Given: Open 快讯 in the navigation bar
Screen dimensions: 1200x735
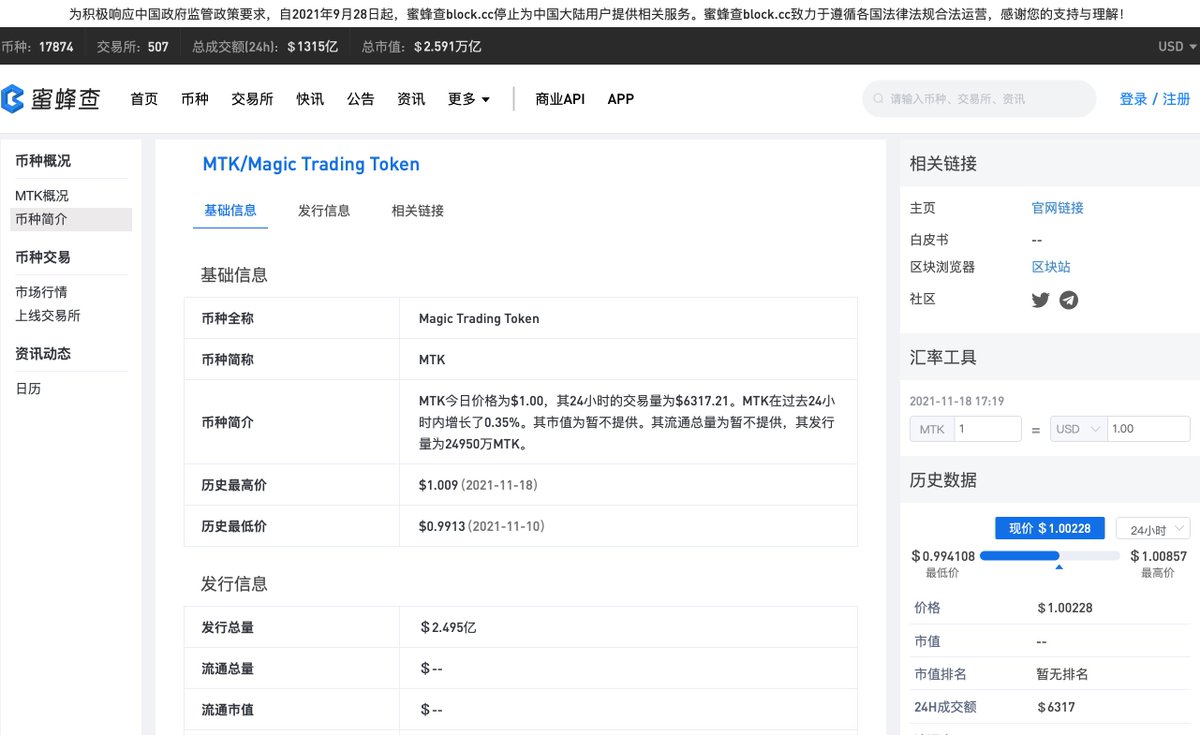Looking at the screenshot, I should tap(310, 99).
